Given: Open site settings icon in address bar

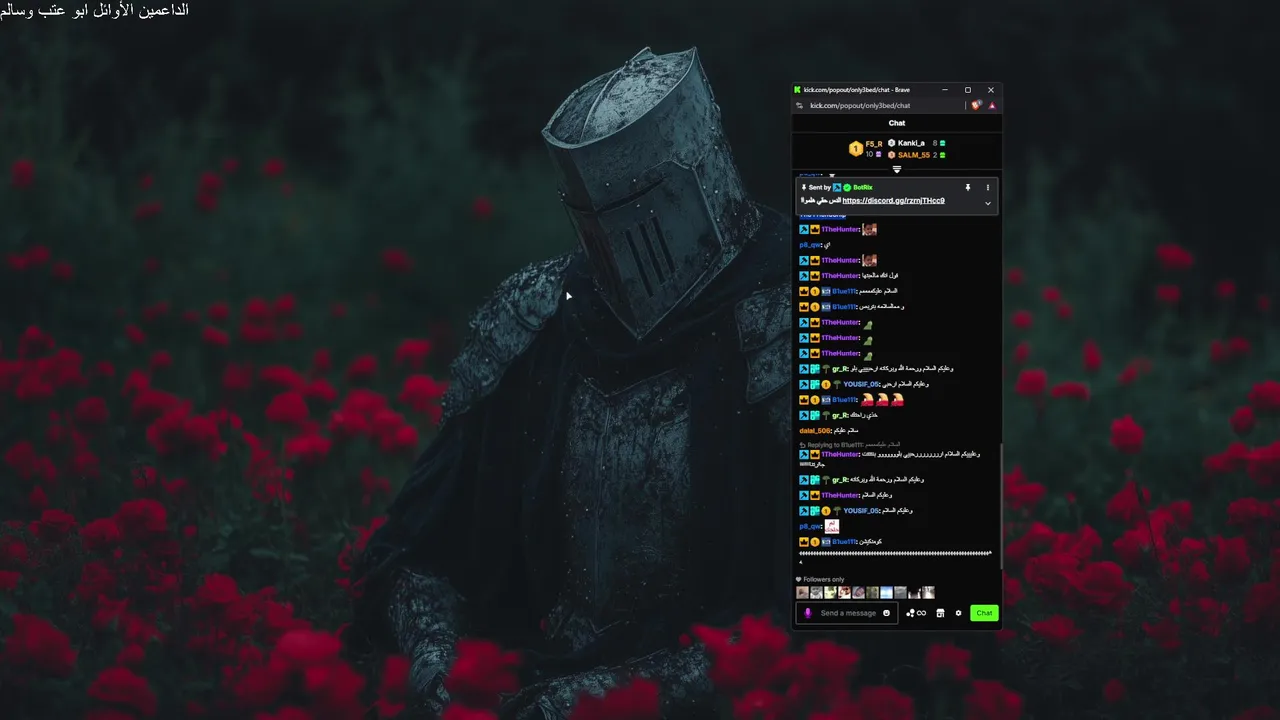Looking at the screenshot, I should pos(799,106).
